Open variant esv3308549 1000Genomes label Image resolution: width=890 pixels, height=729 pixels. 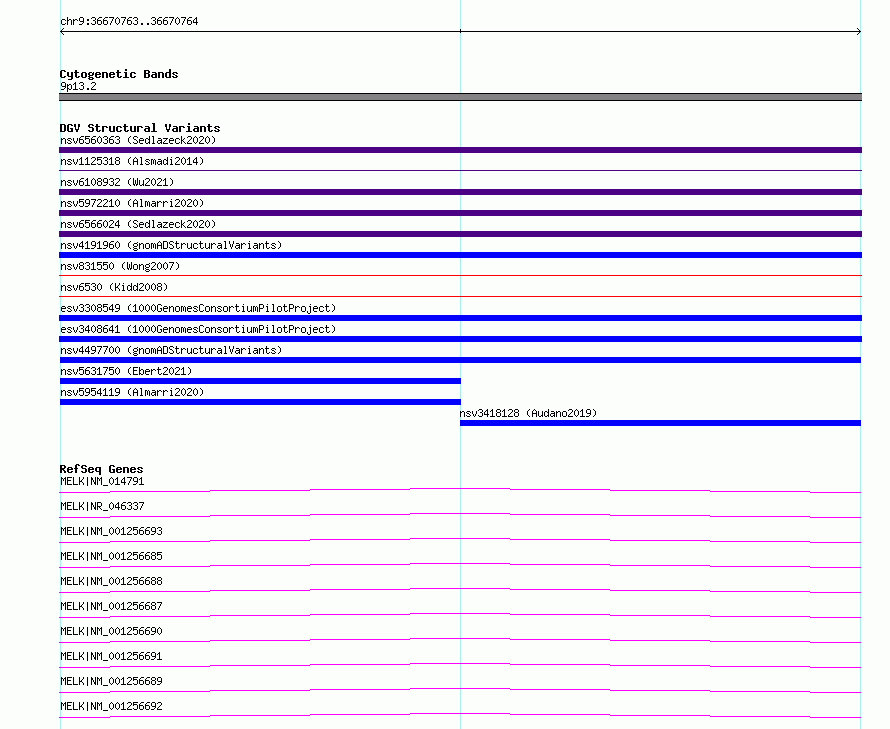(x=198, y=308)
